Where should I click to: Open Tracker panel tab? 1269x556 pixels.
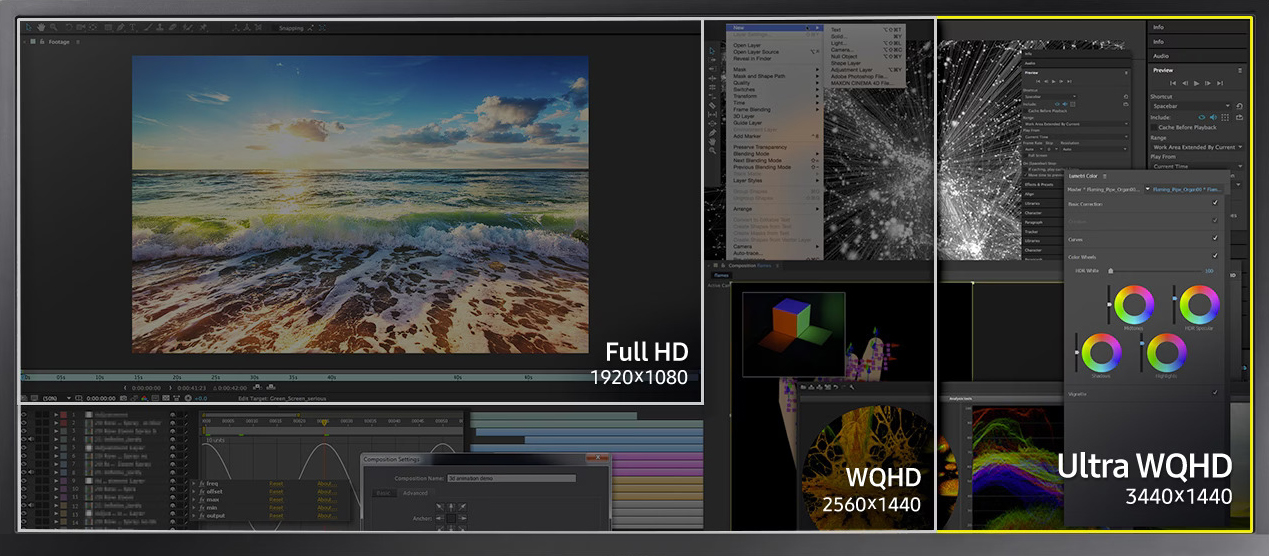click(x=1031, y=232)
